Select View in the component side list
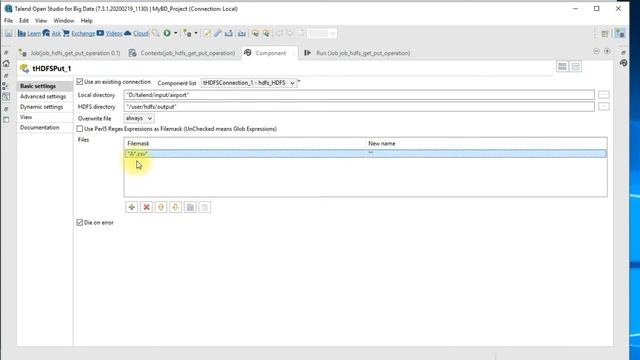 click(x=45, y=117)
